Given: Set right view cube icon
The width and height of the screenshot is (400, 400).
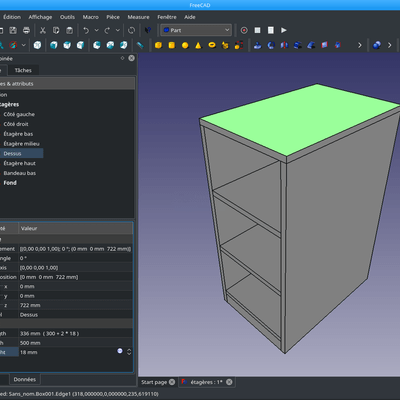Looking at the screenshot, I should click(80, 45).
